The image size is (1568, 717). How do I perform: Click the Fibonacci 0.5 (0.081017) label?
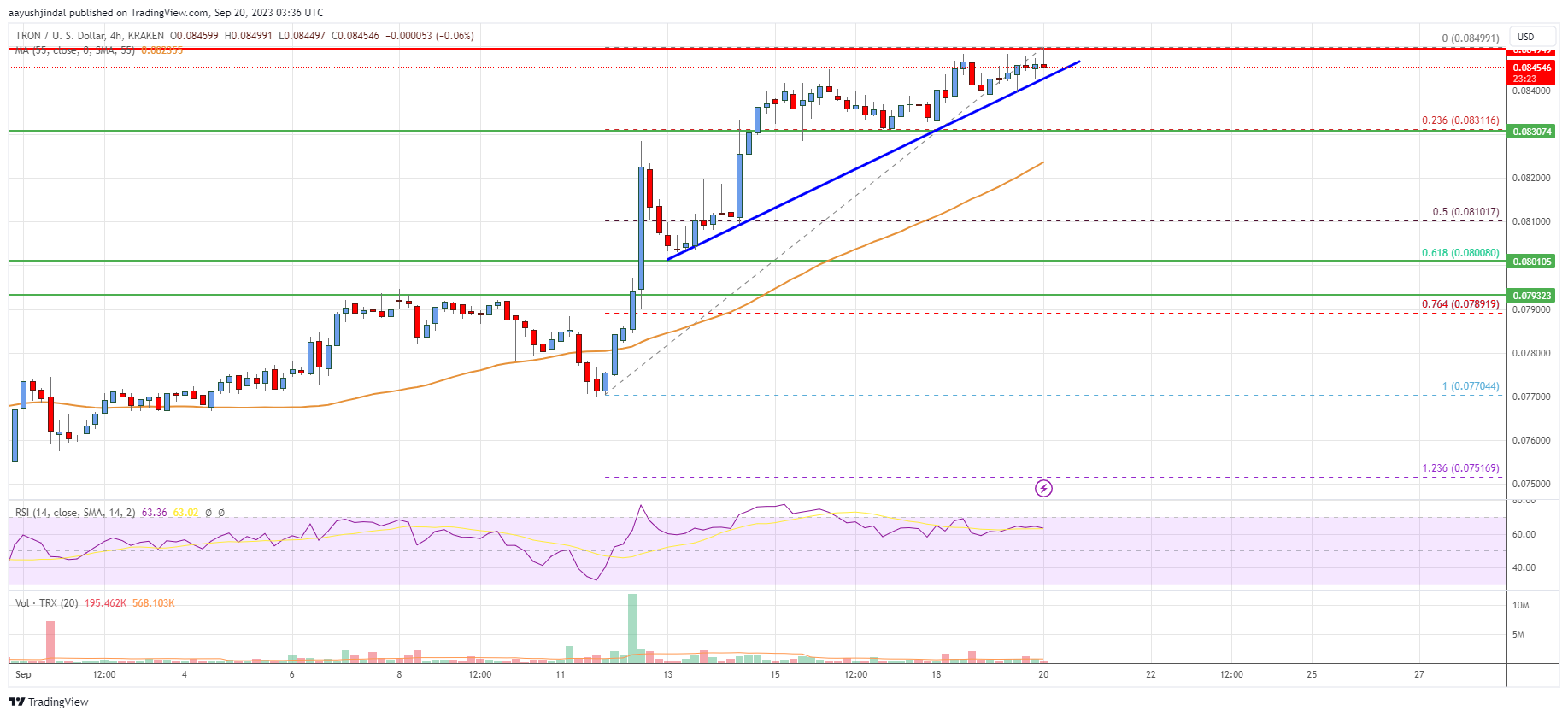1465,212
